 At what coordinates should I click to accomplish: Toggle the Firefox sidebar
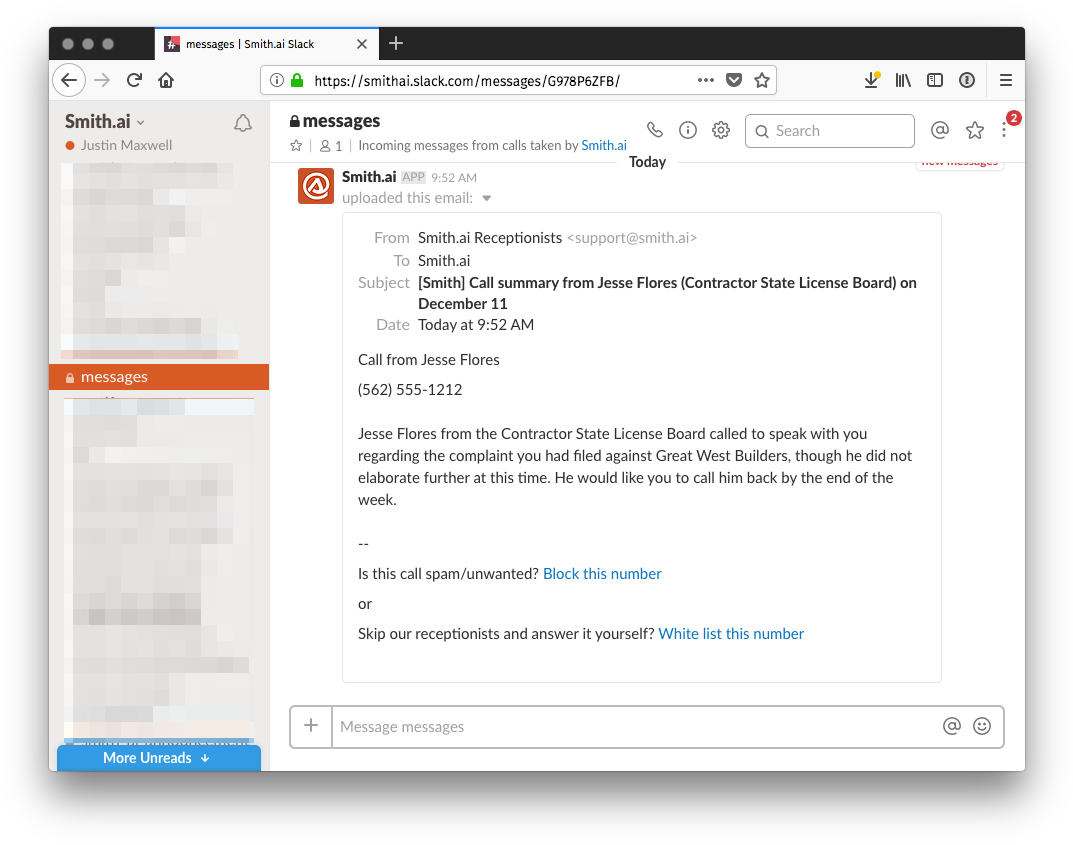934,79
